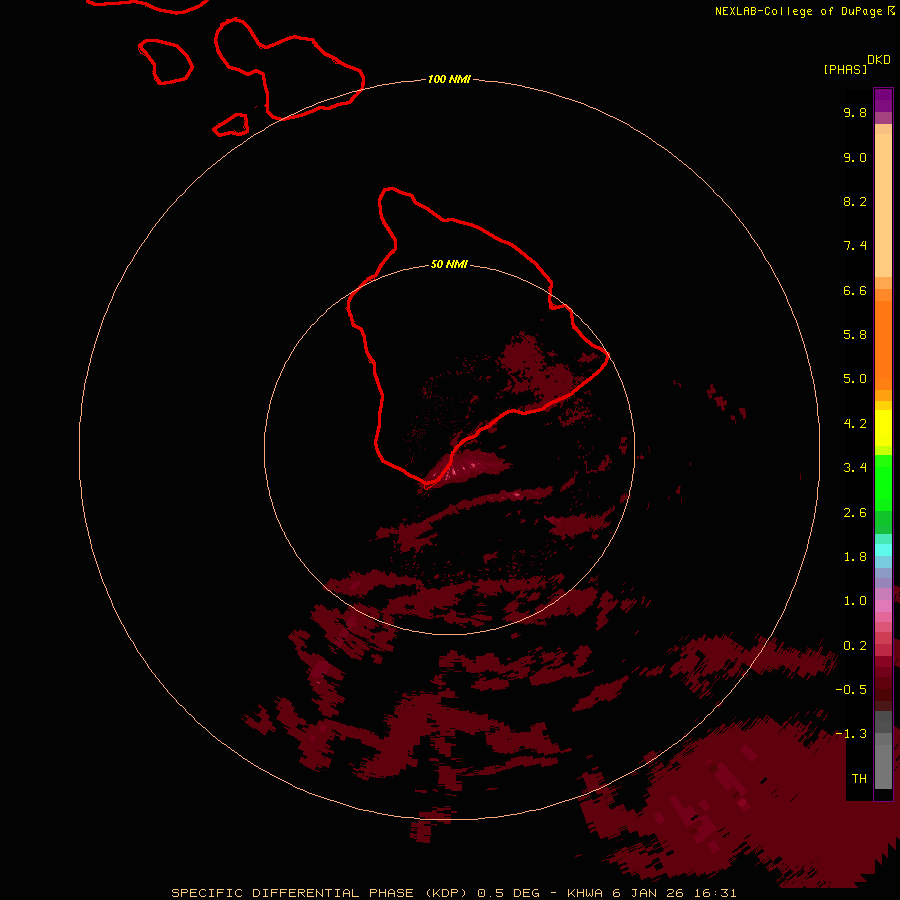Click the 5.8 value on the scale
This screenshot has width=900, height=900.
pyautogui.click(x=855, y=335)
